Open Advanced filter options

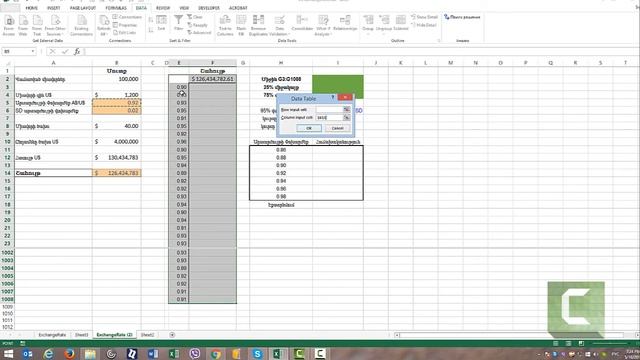coord(199,33)
